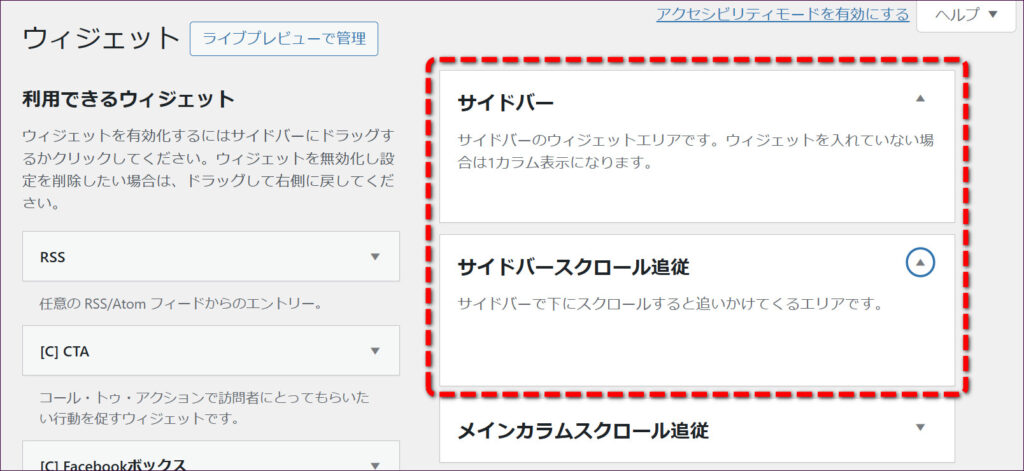
Task: Click the circled arrow on サイドバースクロール追従
Action: [920, 263]
